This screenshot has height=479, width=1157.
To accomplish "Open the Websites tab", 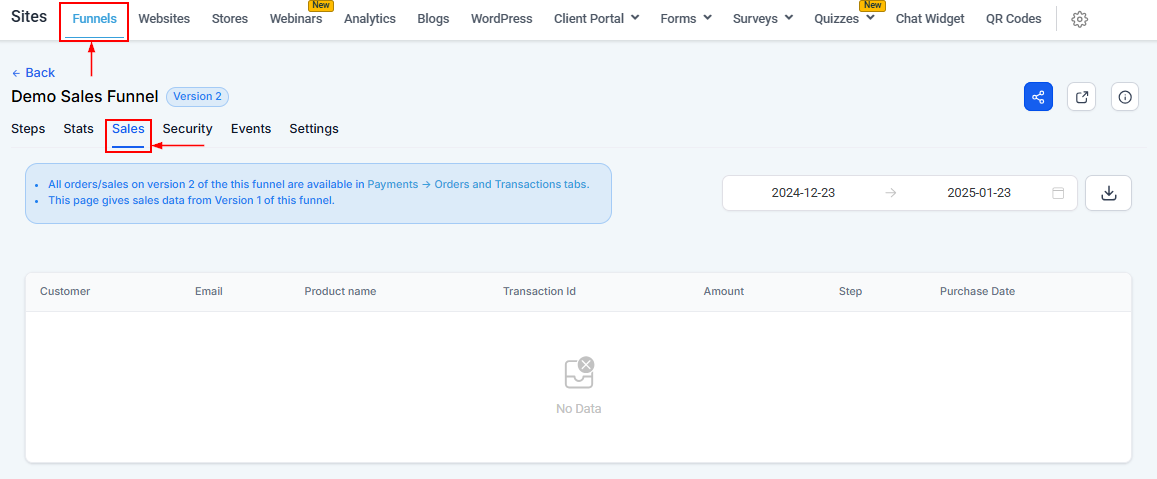I will click(x=164, y=18).
